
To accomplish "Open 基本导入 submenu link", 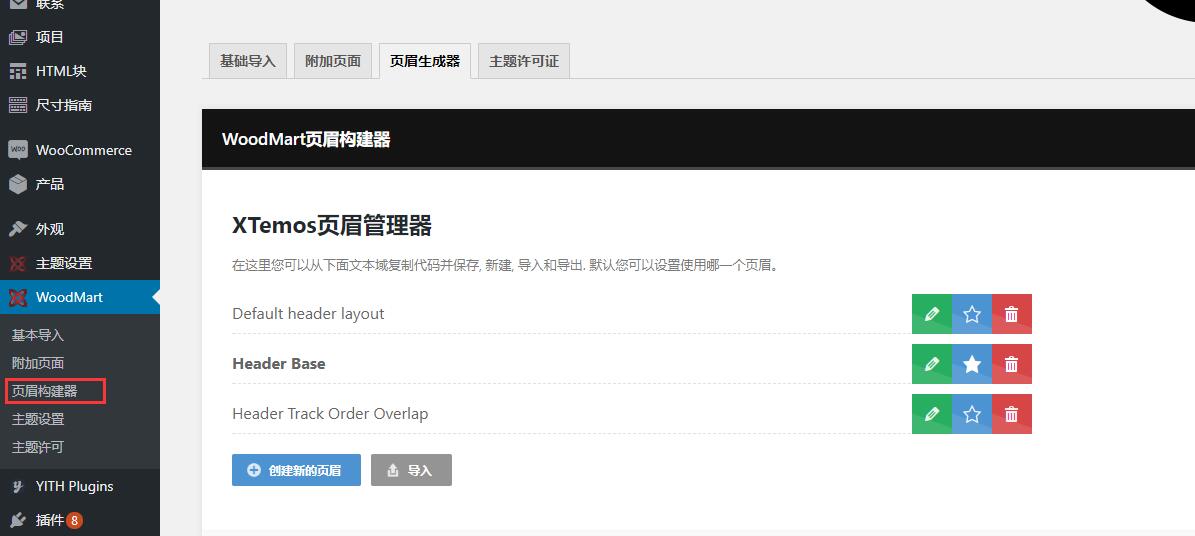I will pos(37,335).
